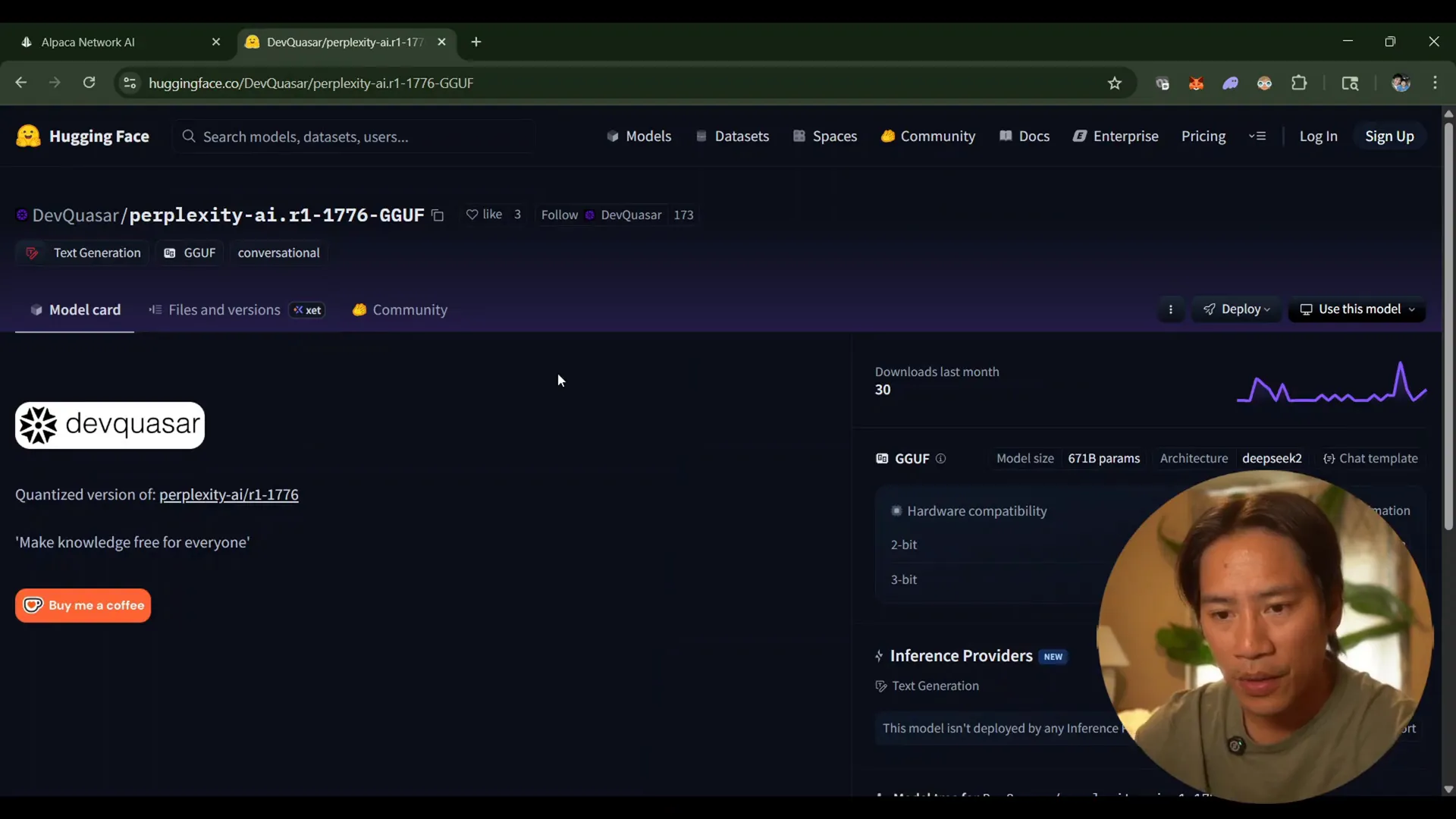
Task: Click the side panel search icon in toolbar
Action: (1350, 83)
